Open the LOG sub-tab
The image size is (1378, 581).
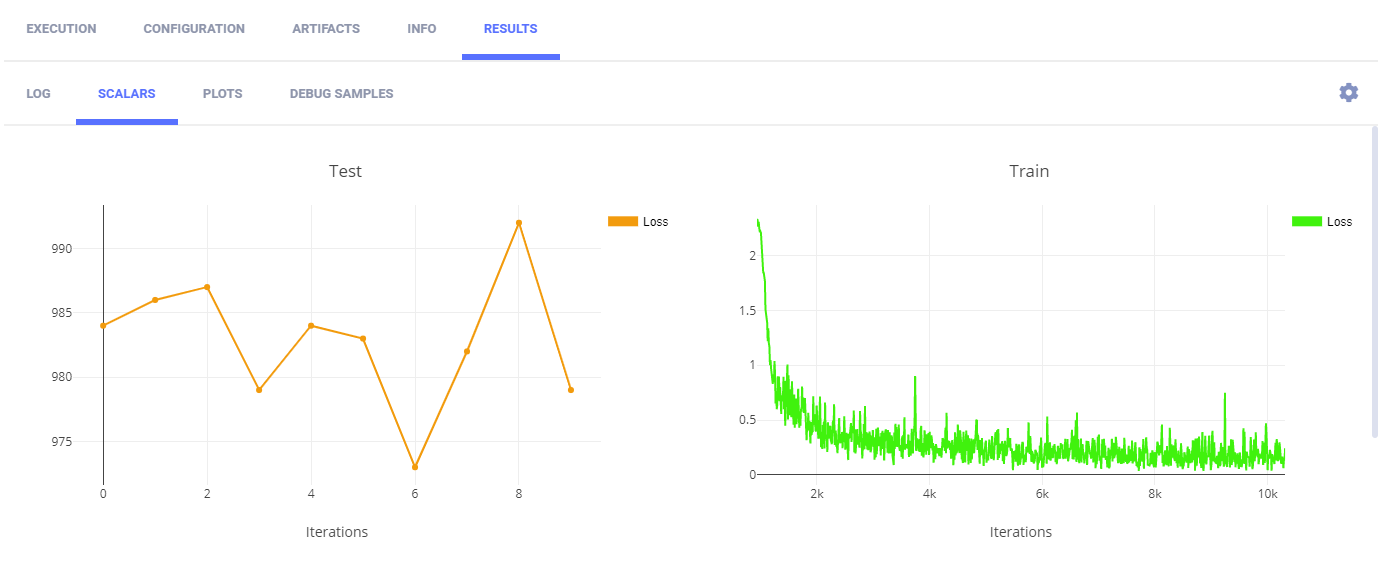(x=38, y=94)
